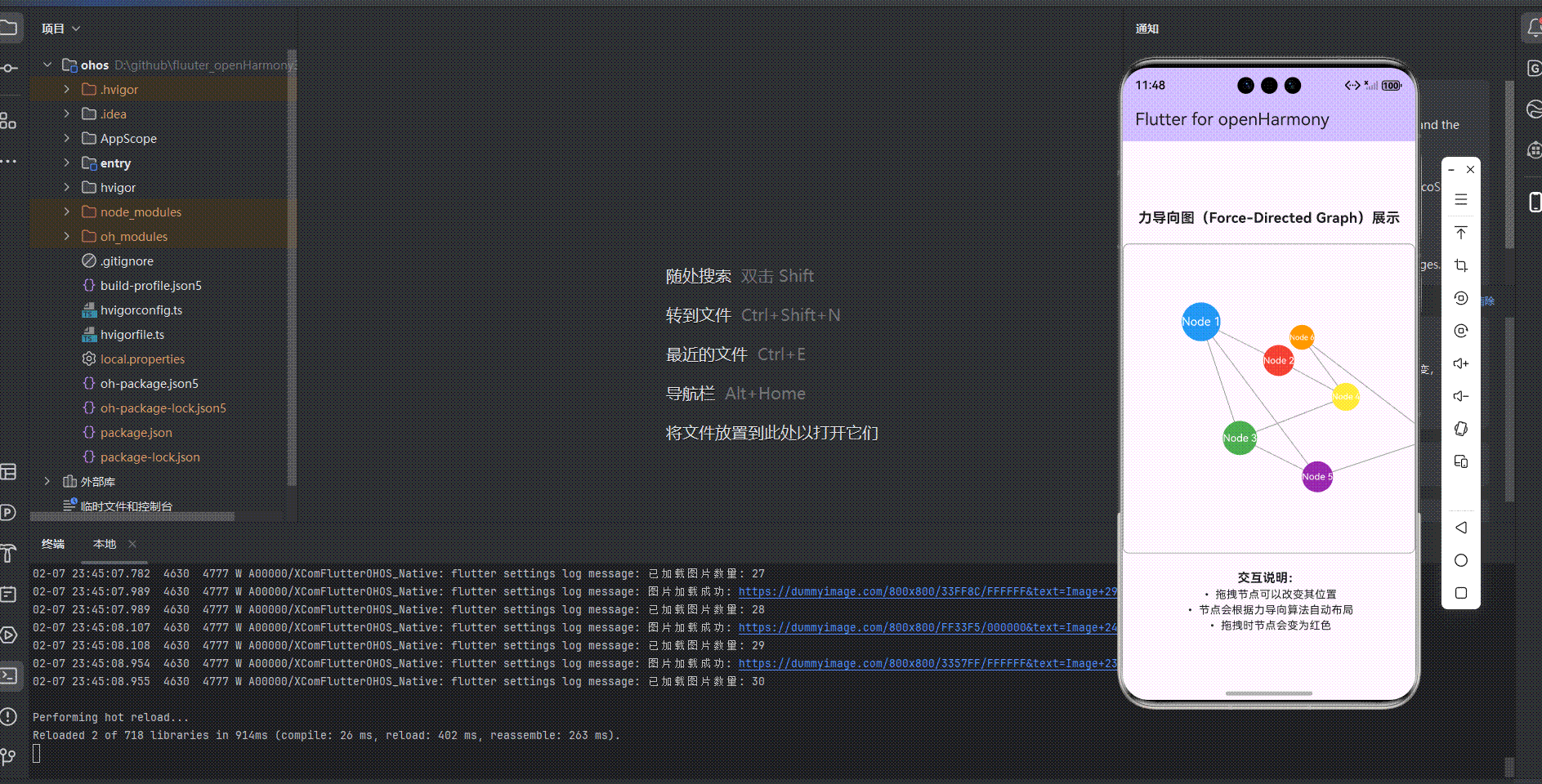Tap the emulator Recents square button
1542x784 pixels.
1461,593
